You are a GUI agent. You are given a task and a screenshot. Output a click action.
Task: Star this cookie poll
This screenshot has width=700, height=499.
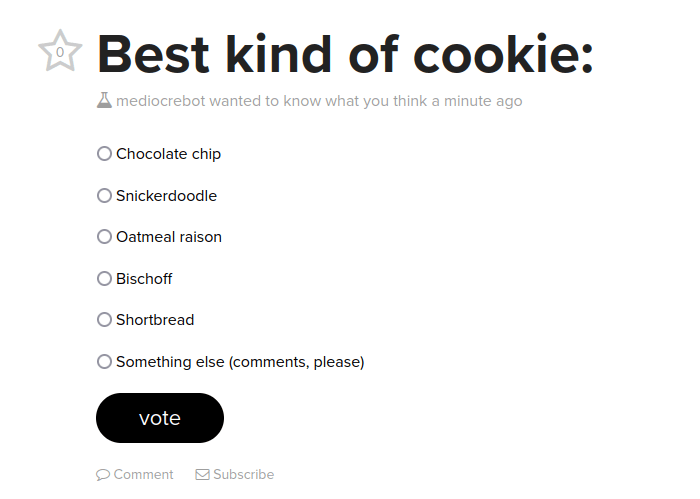coord(59,51)
